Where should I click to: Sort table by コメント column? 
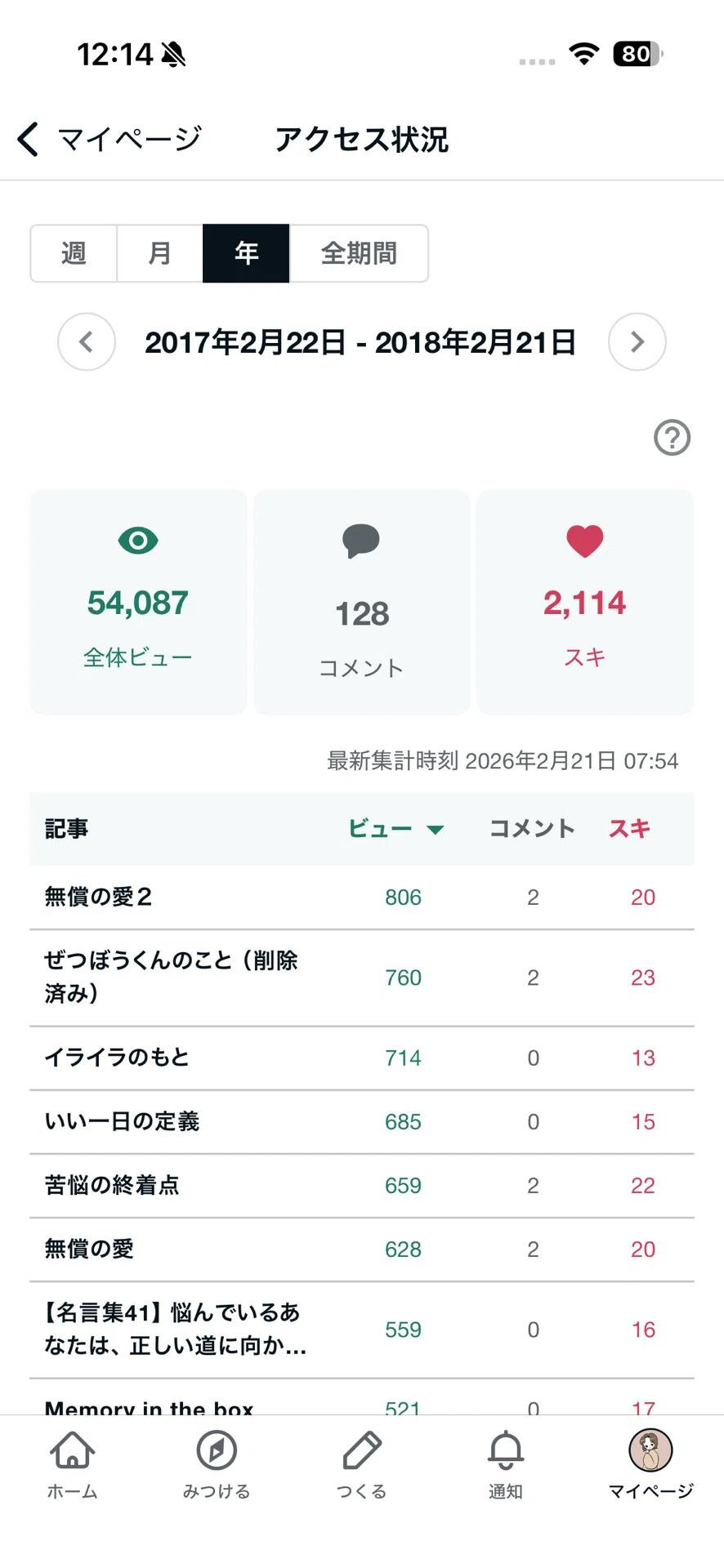tap(532, 829)
